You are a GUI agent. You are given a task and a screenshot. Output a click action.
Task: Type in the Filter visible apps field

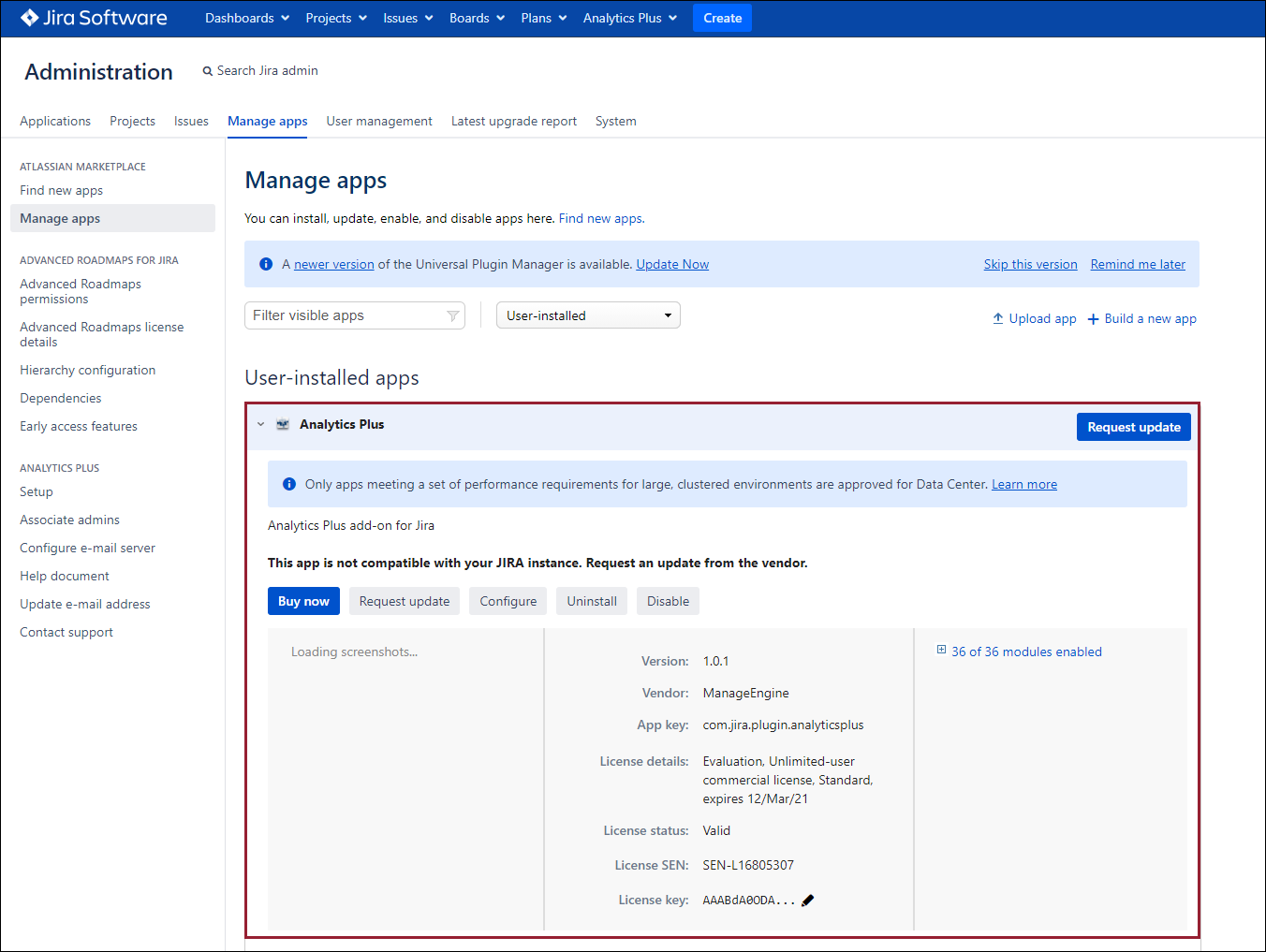[x=346, y=315]
